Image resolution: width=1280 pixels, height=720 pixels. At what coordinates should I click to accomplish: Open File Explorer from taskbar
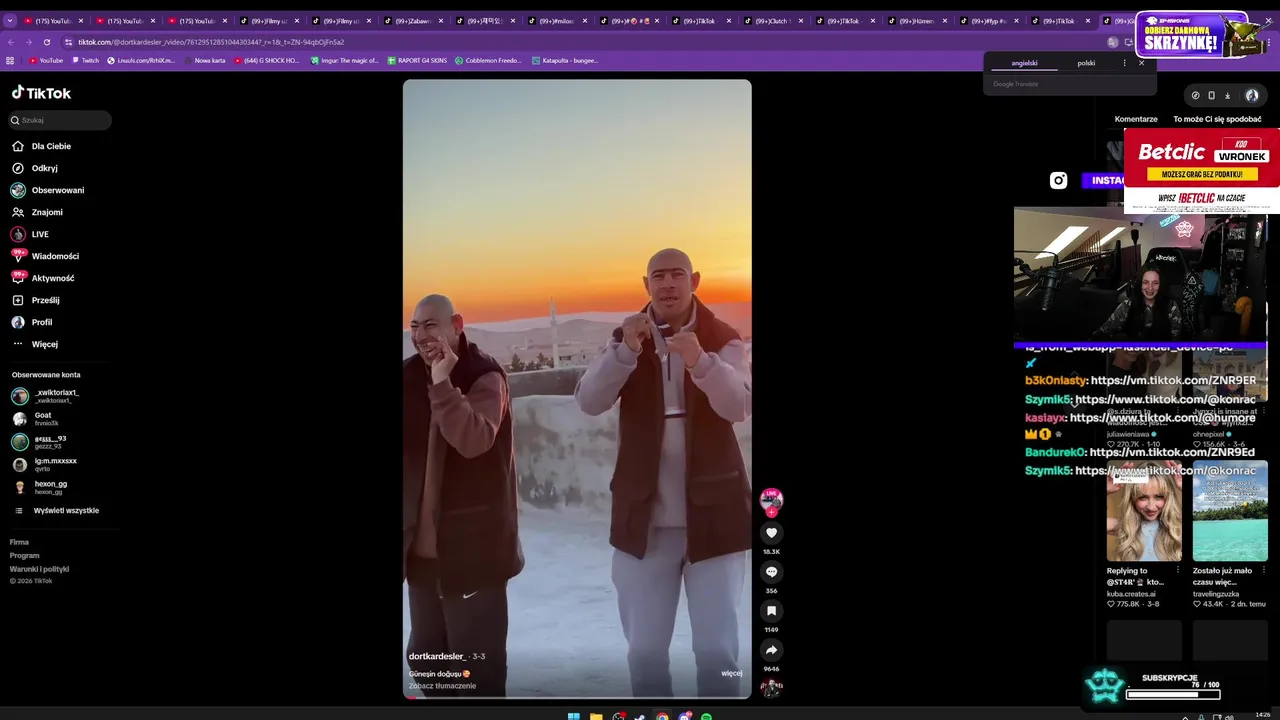pyautogui.click(x=596, y=716)
